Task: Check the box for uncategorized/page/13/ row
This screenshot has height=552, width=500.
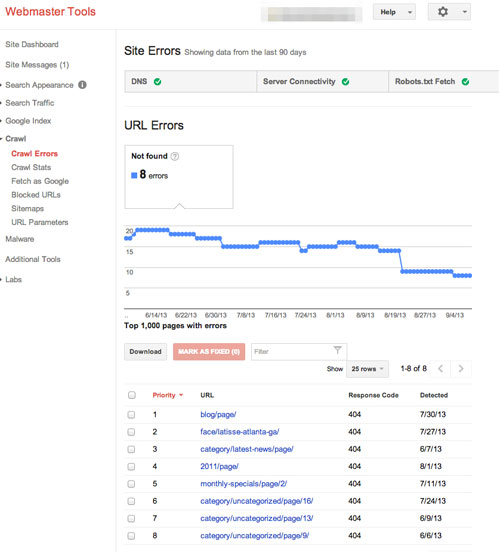Action: click(x=131, y=518)
